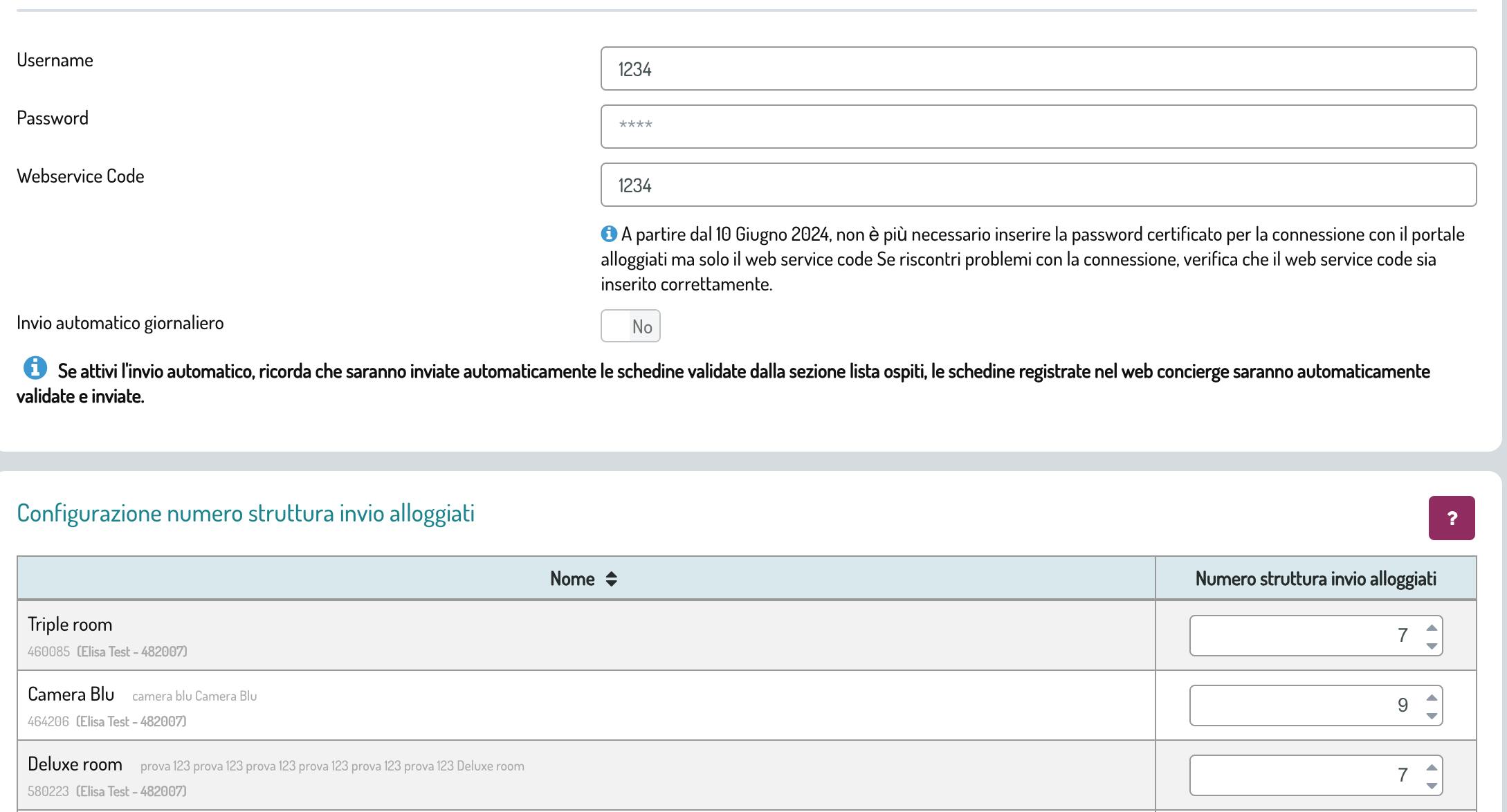Click the Triple room row name
This screenshot has width=1507, height=812.
click(x=70, y=625)
